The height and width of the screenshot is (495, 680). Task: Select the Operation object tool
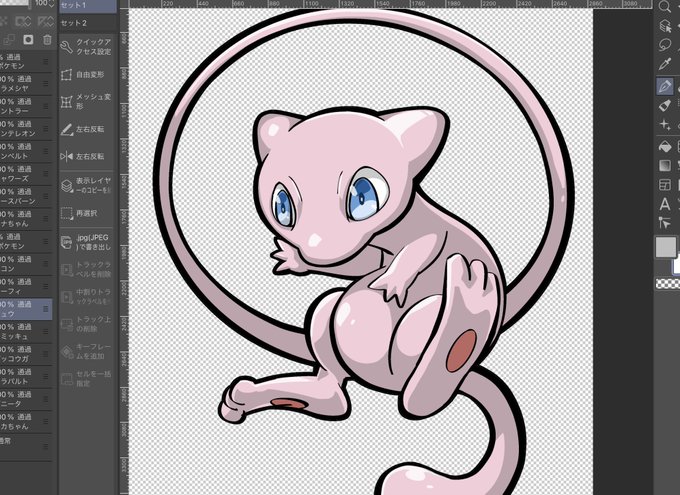pos(665,26)
